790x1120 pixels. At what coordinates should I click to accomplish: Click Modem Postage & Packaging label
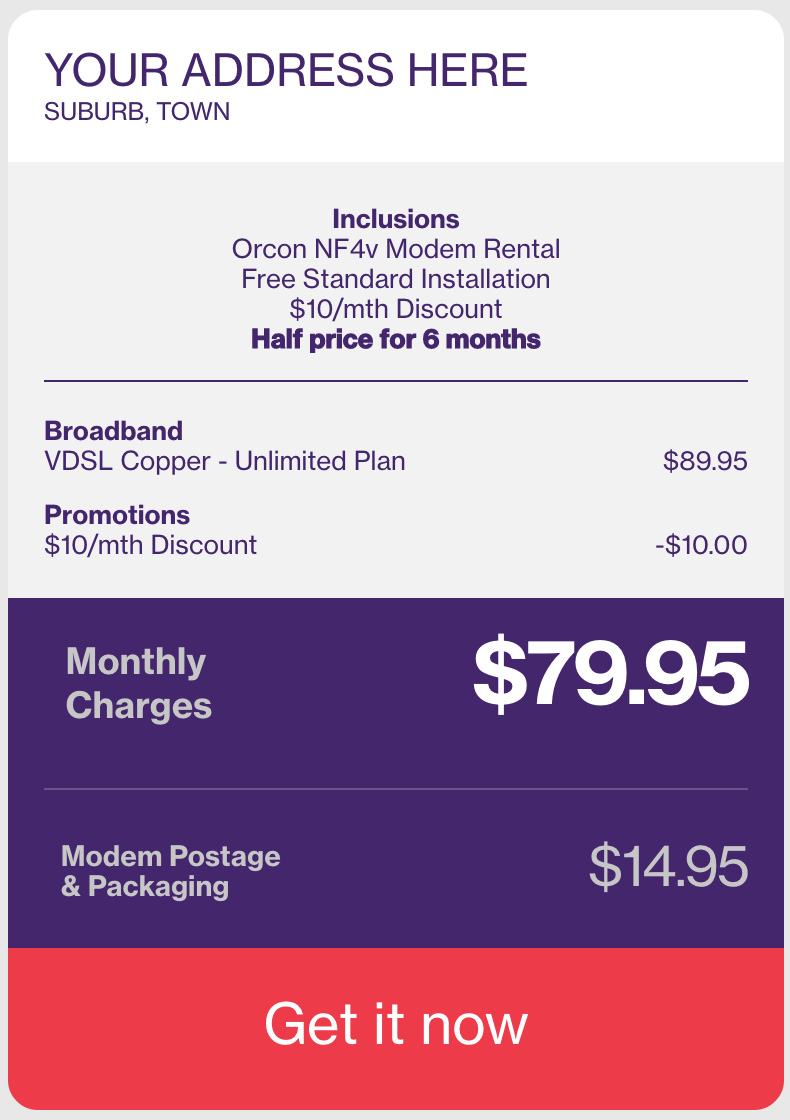pos(171,871)
